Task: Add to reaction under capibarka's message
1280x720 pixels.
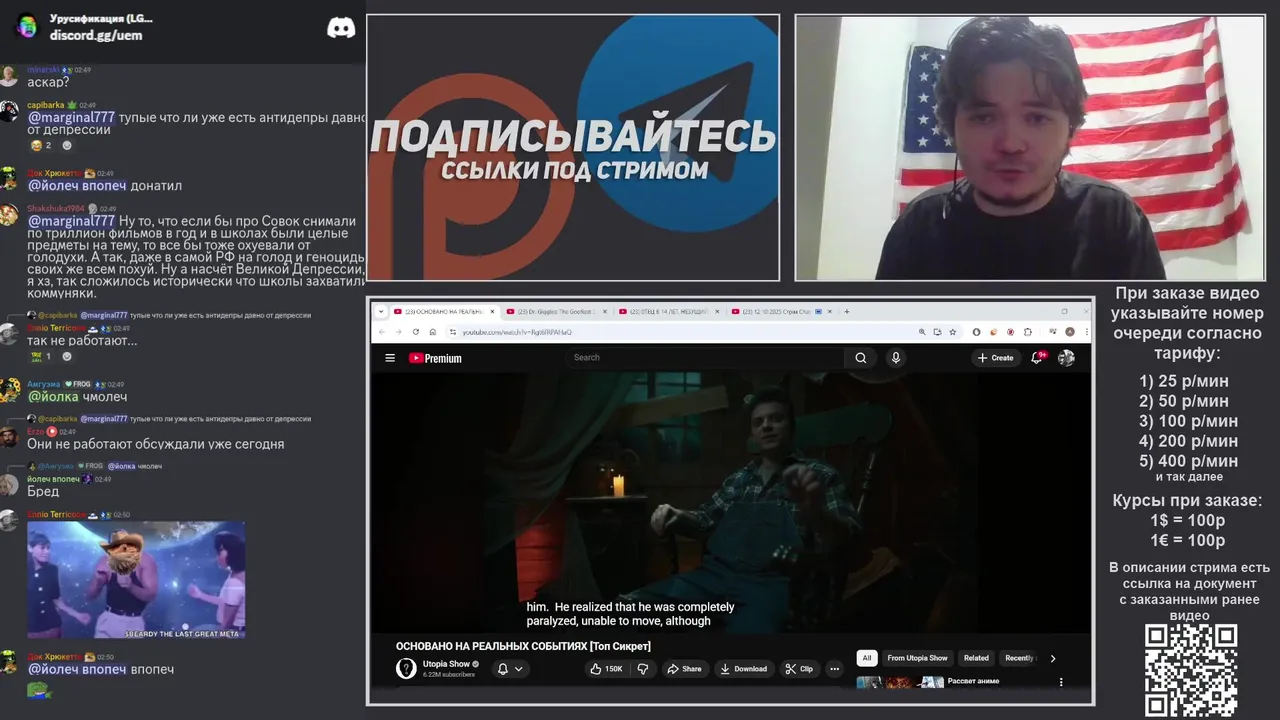Action: point(67,146)
